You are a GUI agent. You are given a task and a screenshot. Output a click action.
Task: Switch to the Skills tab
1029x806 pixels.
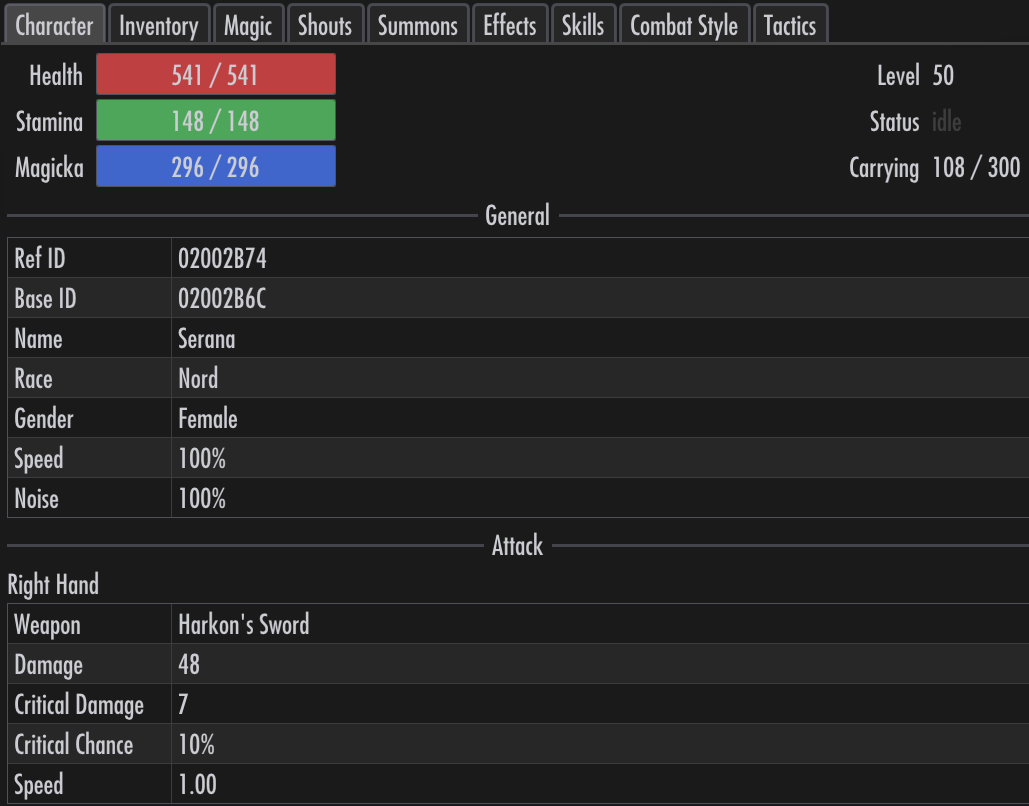pyautogui.click(x=583, y=24)
